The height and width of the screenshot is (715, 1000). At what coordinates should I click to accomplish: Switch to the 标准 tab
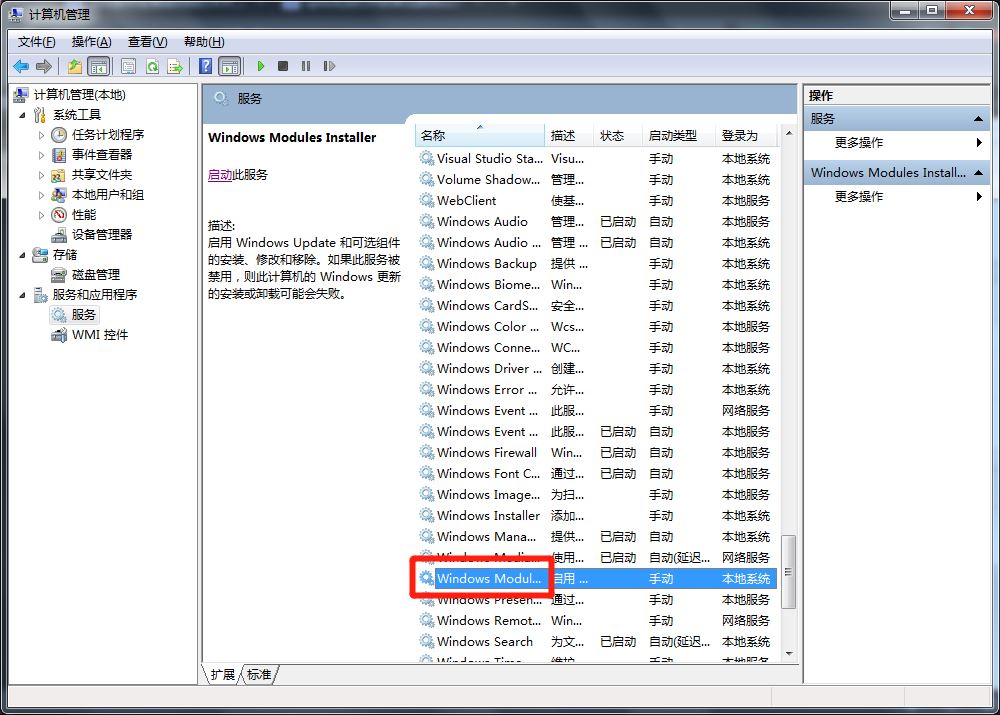click(259, 675)
